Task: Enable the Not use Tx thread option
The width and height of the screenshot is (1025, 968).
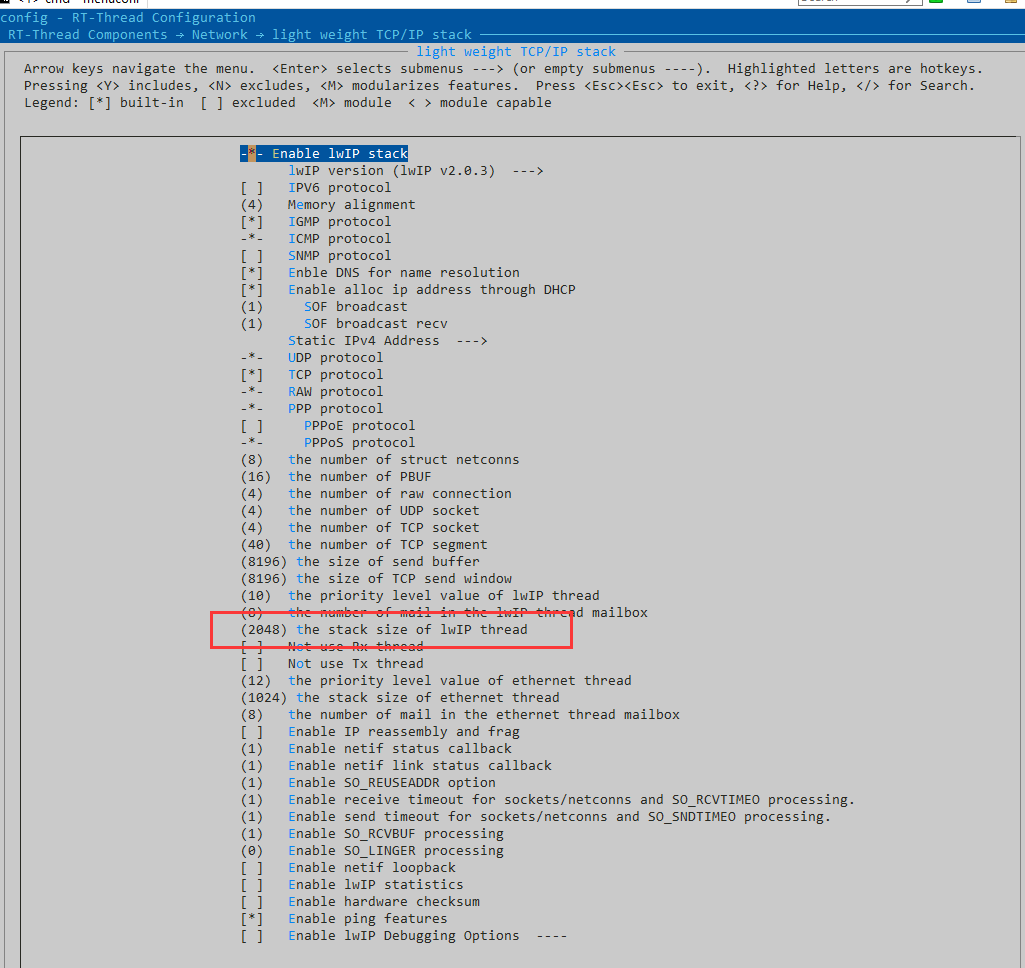Action: (x=252, y=664)
